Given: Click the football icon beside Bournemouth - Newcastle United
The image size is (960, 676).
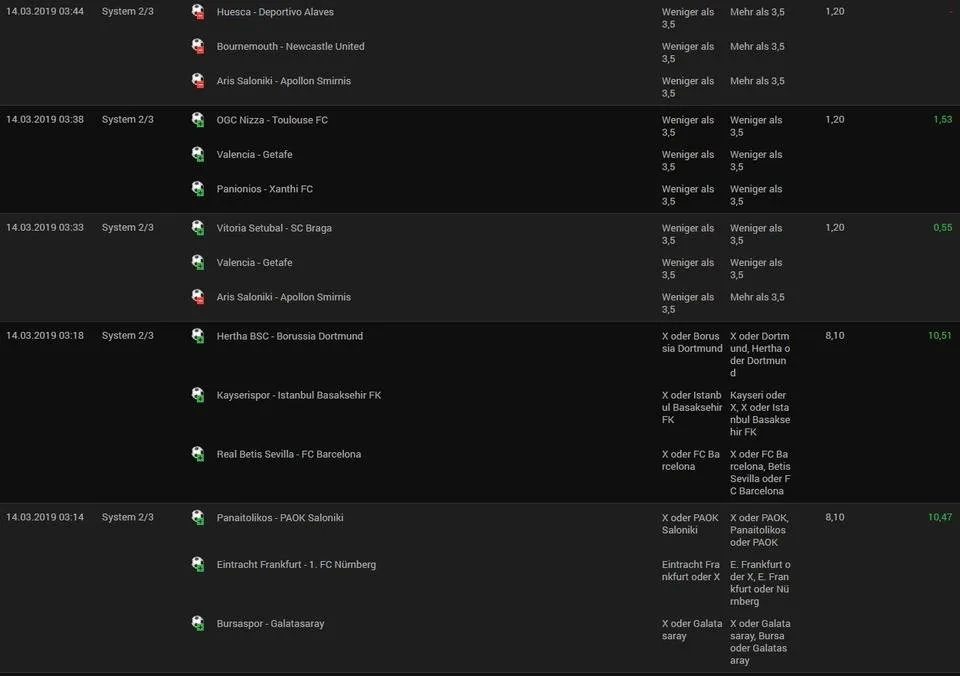Looking at the screenshot, I should pos(197,46).
